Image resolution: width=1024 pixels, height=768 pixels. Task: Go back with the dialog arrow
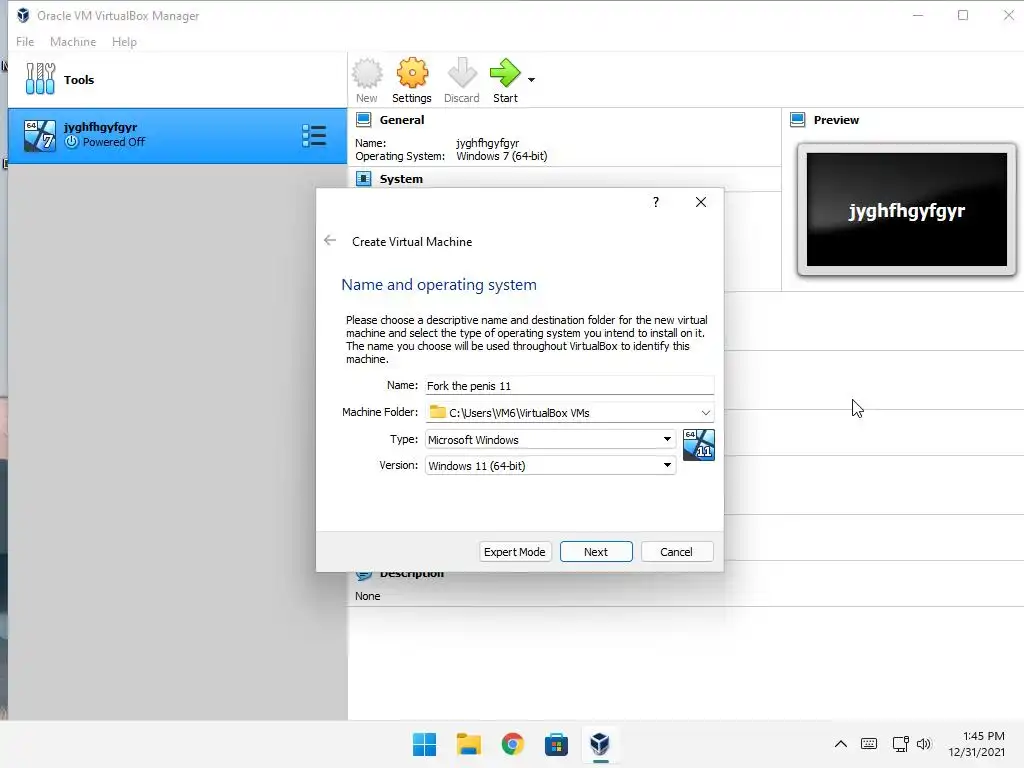click(x=330, y=240)
